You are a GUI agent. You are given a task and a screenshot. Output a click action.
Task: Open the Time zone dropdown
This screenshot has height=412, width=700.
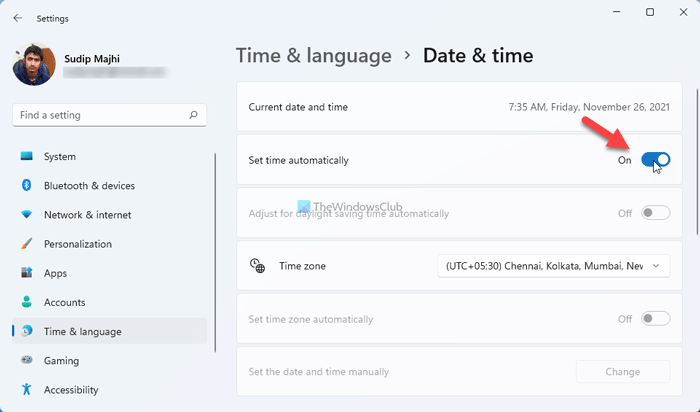click(x=553, y=266)
